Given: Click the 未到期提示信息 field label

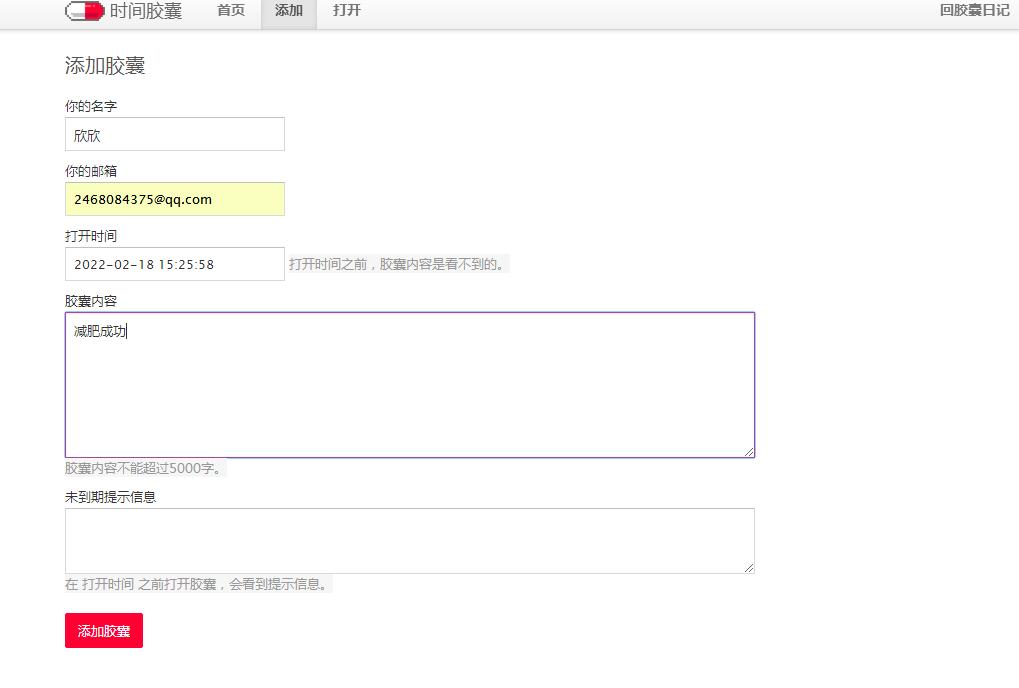Looking at the screenshot, I should (110, 496).
